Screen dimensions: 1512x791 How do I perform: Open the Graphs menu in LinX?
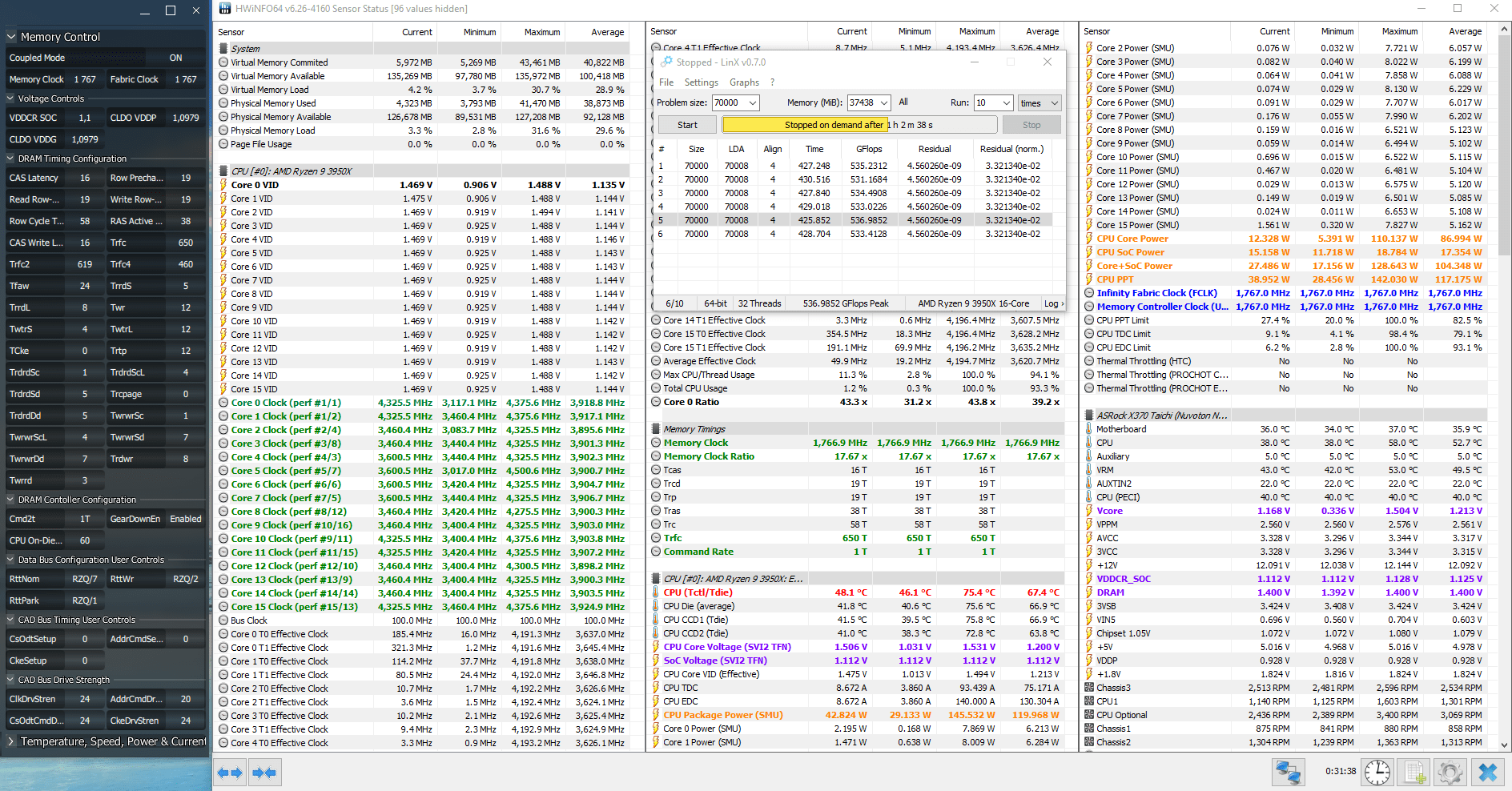click(744, 82)
